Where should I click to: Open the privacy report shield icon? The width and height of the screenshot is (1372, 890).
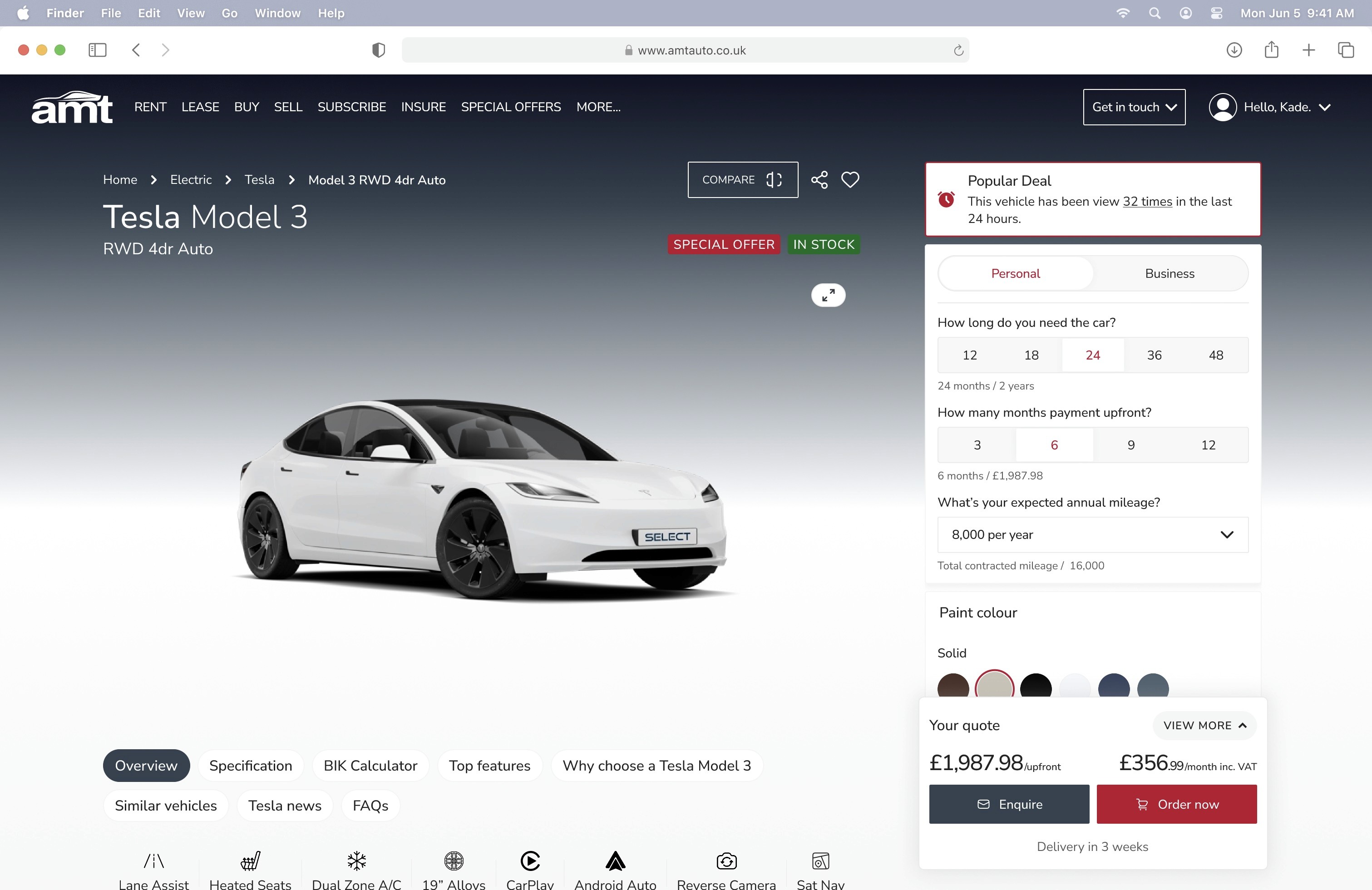tap(378, 50)
